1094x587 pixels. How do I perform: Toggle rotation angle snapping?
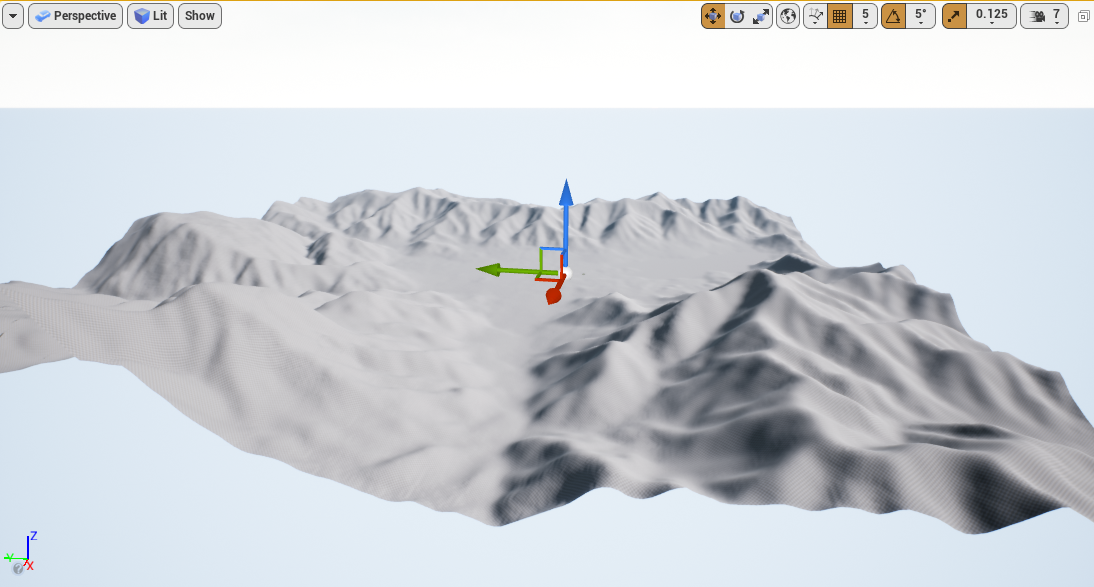pyautogui.click(x=894, y=15)
